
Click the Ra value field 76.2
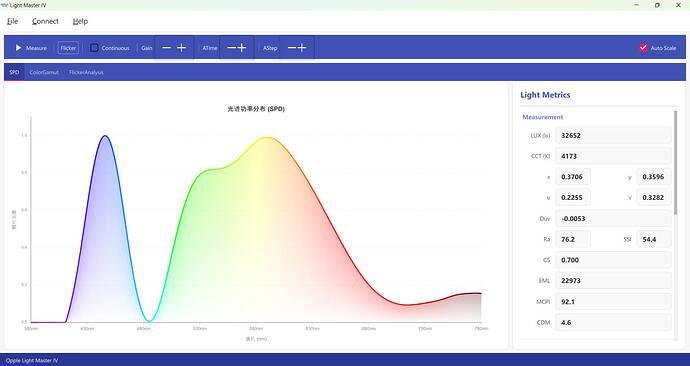573,239
